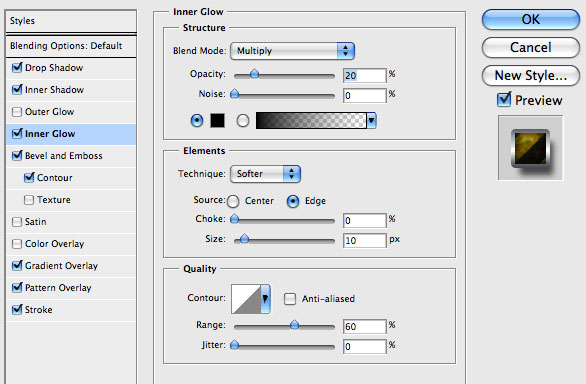Toggle the Stroke checkbox
Image resolution: width=586 pixels, height=384 pixels.
[17, 310]
